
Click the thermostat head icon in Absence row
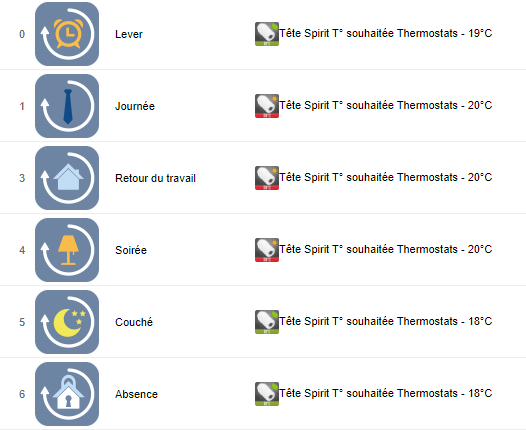(x=267, y=394)
